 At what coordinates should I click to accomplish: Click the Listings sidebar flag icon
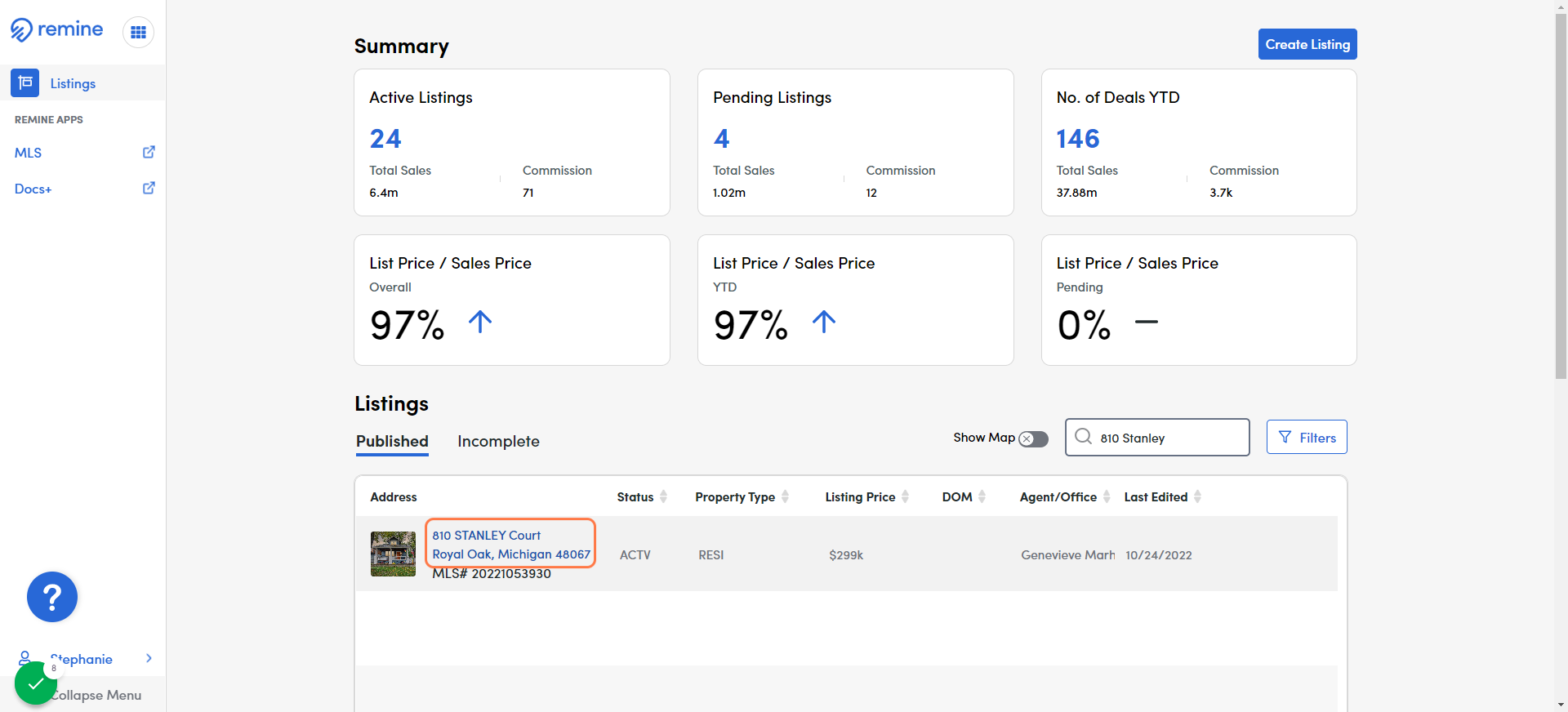(25, 82)
